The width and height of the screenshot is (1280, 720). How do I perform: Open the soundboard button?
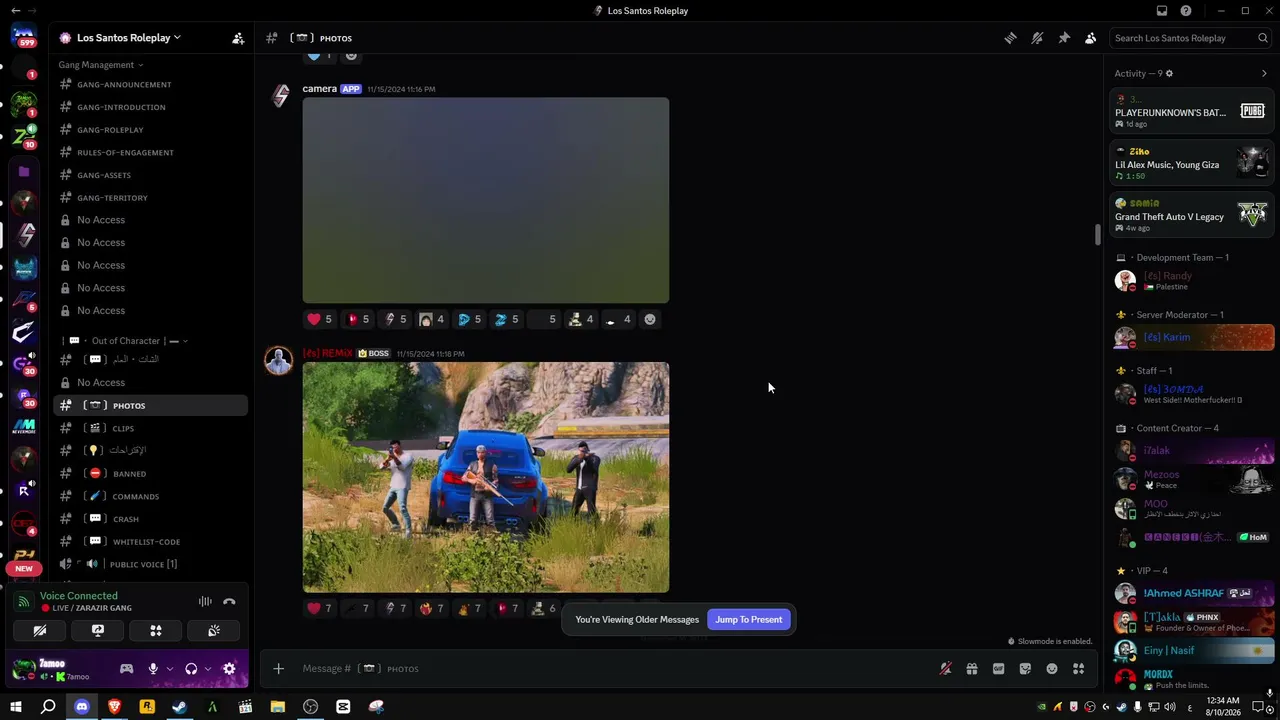coord(214,631)
